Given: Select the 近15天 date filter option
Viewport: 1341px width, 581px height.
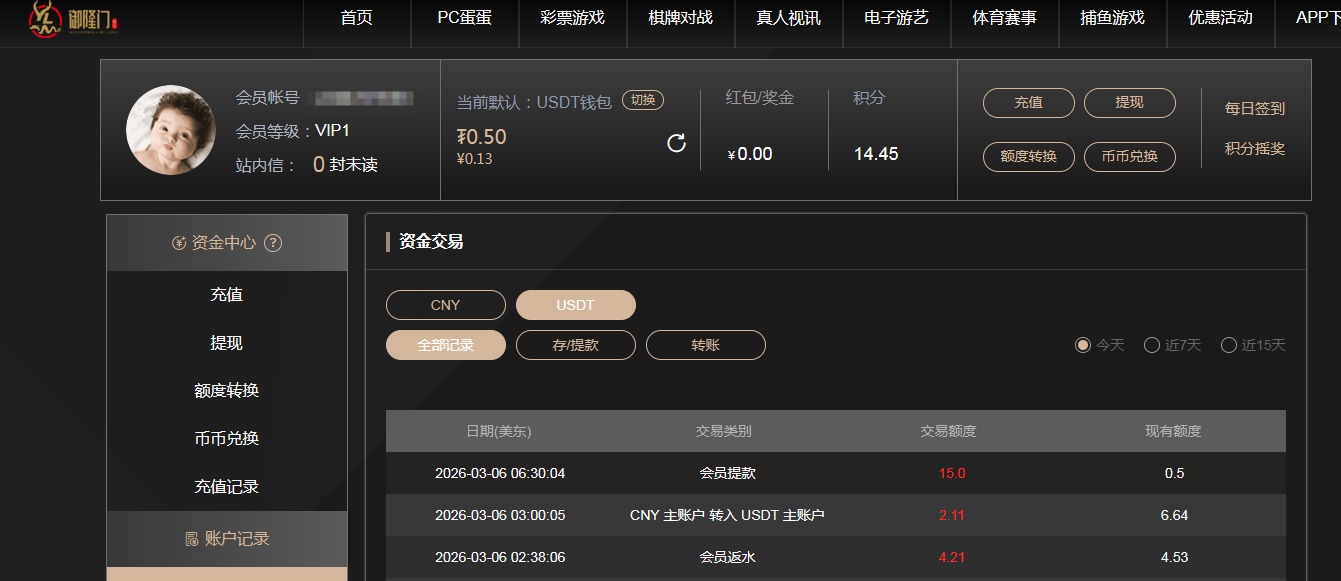Looking at the screenshot, I should 1228,344.
